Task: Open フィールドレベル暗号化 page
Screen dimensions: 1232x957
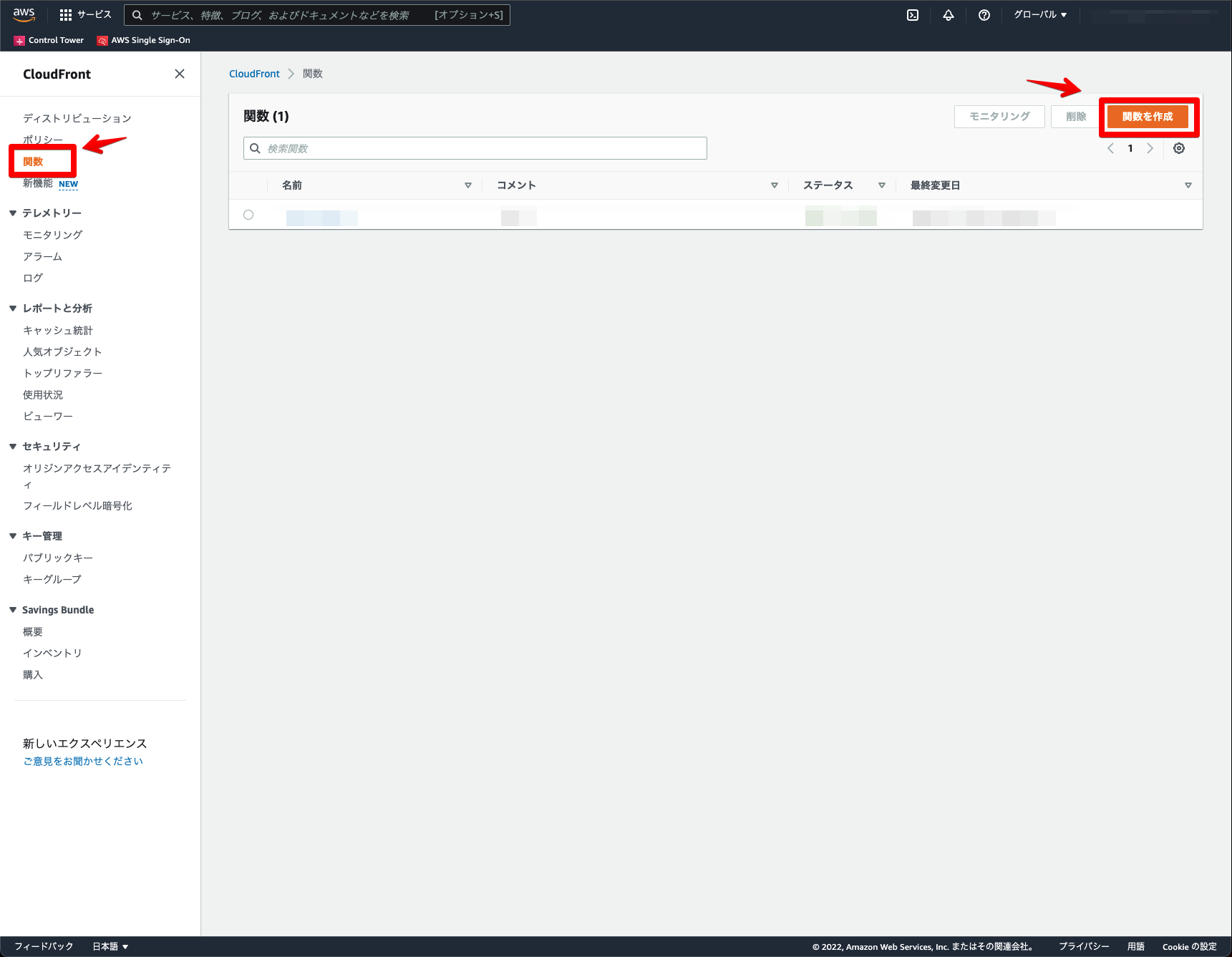Action: pyautogui.click(x=77, y=505)
